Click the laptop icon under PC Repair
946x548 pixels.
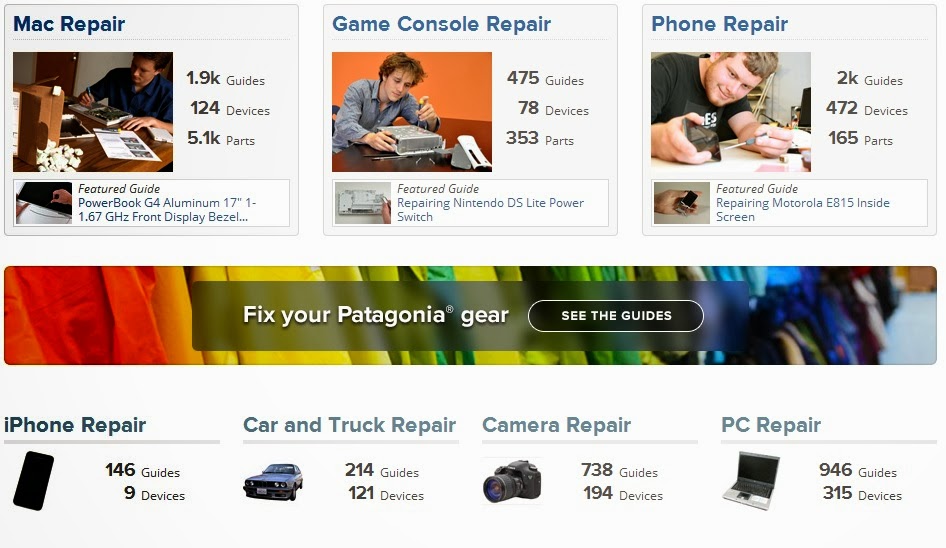pyautogui.click(x=751, y=481)
